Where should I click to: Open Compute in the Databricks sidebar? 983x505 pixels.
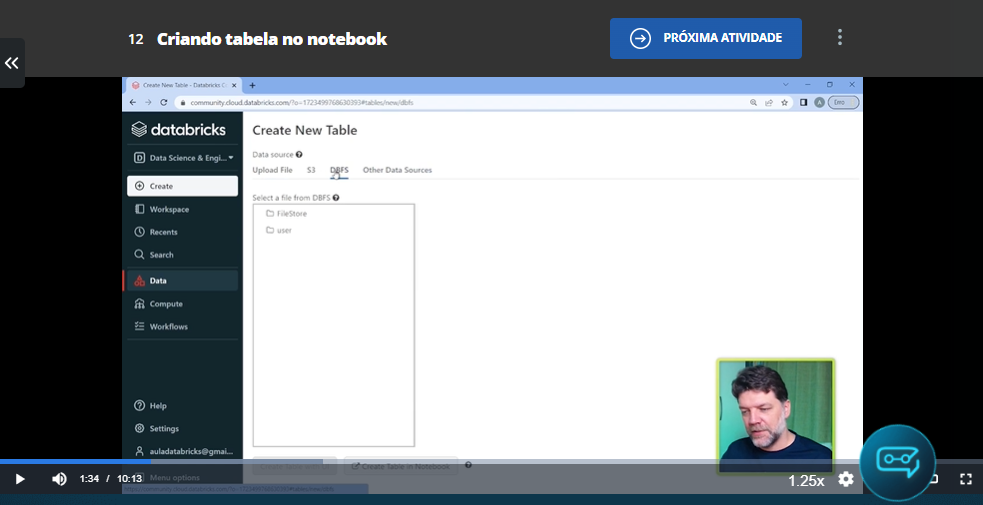point(182,304)
